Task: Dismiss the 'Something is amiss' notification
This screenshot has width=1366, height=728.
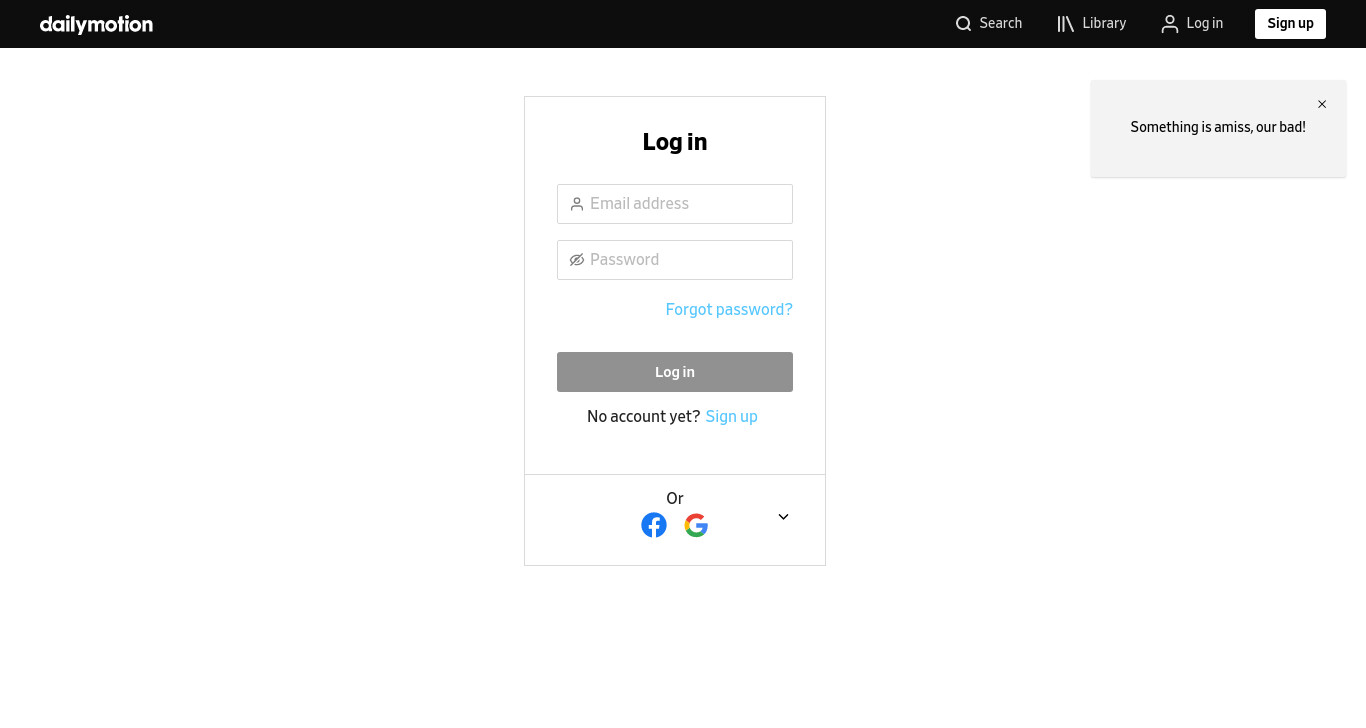Action: pos(1322,104)
